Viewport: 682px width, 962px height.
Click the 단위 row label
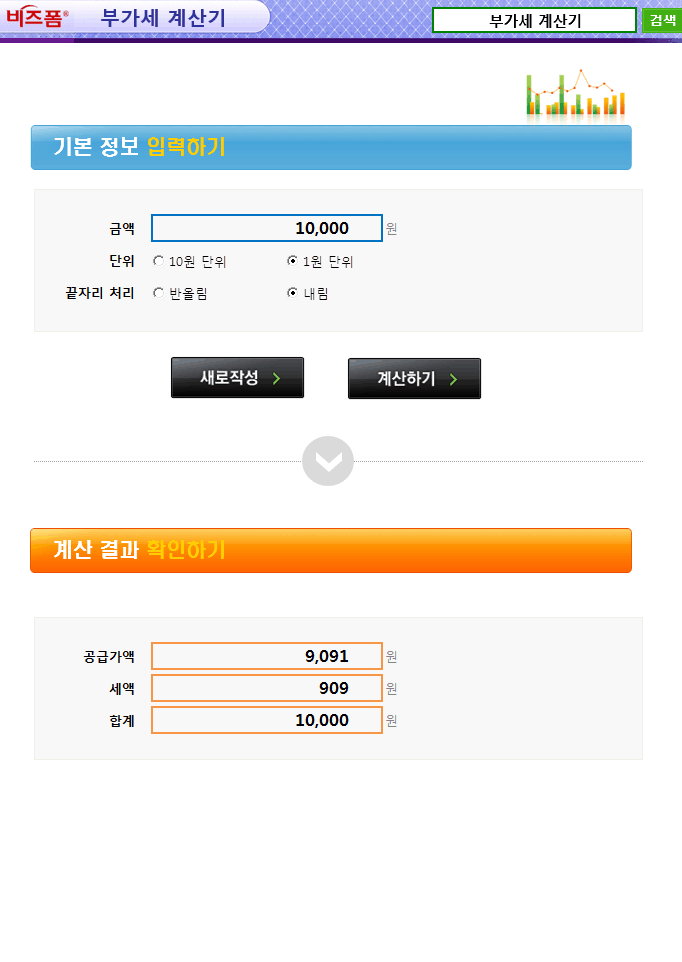pos(122,261)
